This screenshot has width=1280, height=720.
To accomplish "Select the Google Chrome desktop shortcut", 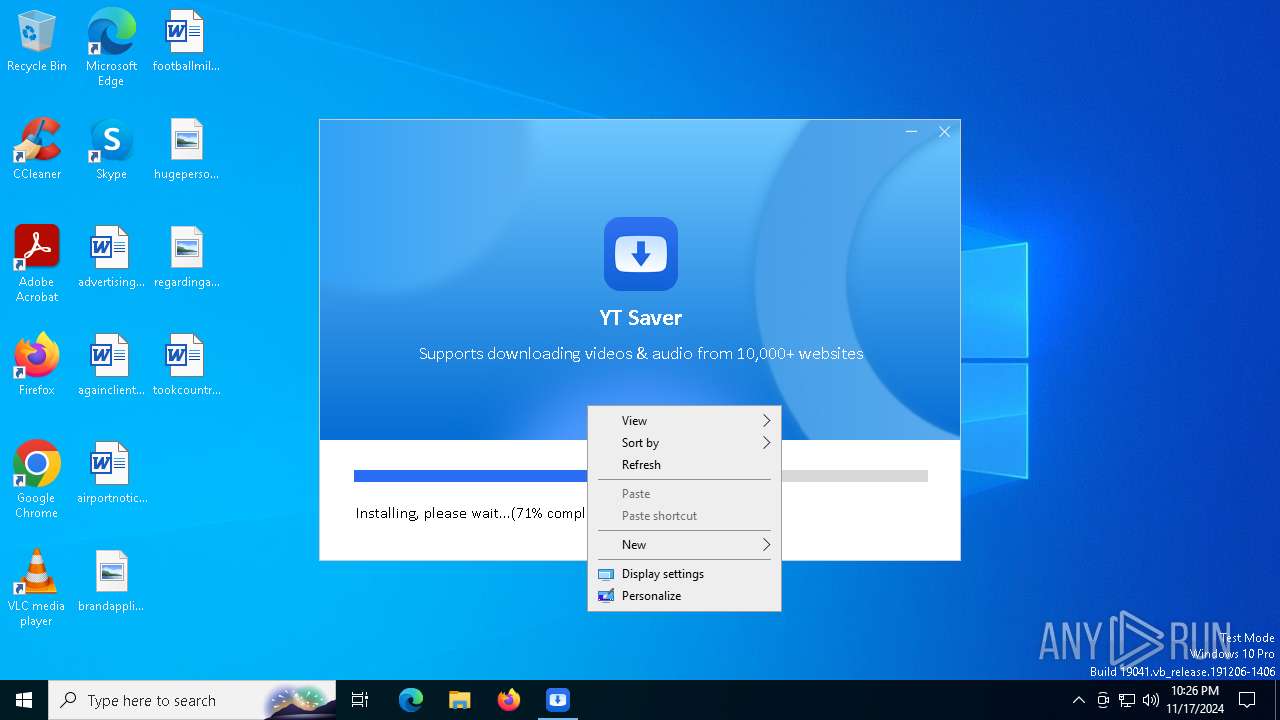I will pyautogui.click(x=37, y=480).
